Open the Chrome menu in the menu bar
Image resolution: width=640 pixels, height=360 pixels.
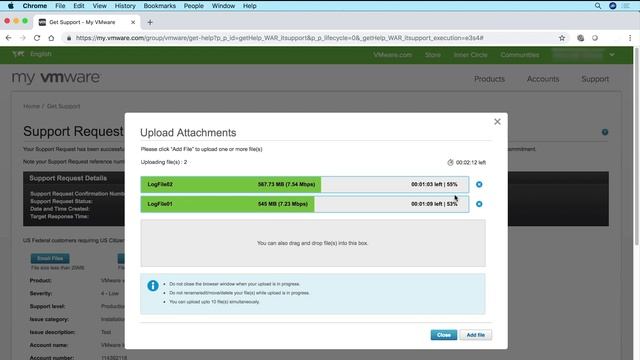[x=35, y=6]
